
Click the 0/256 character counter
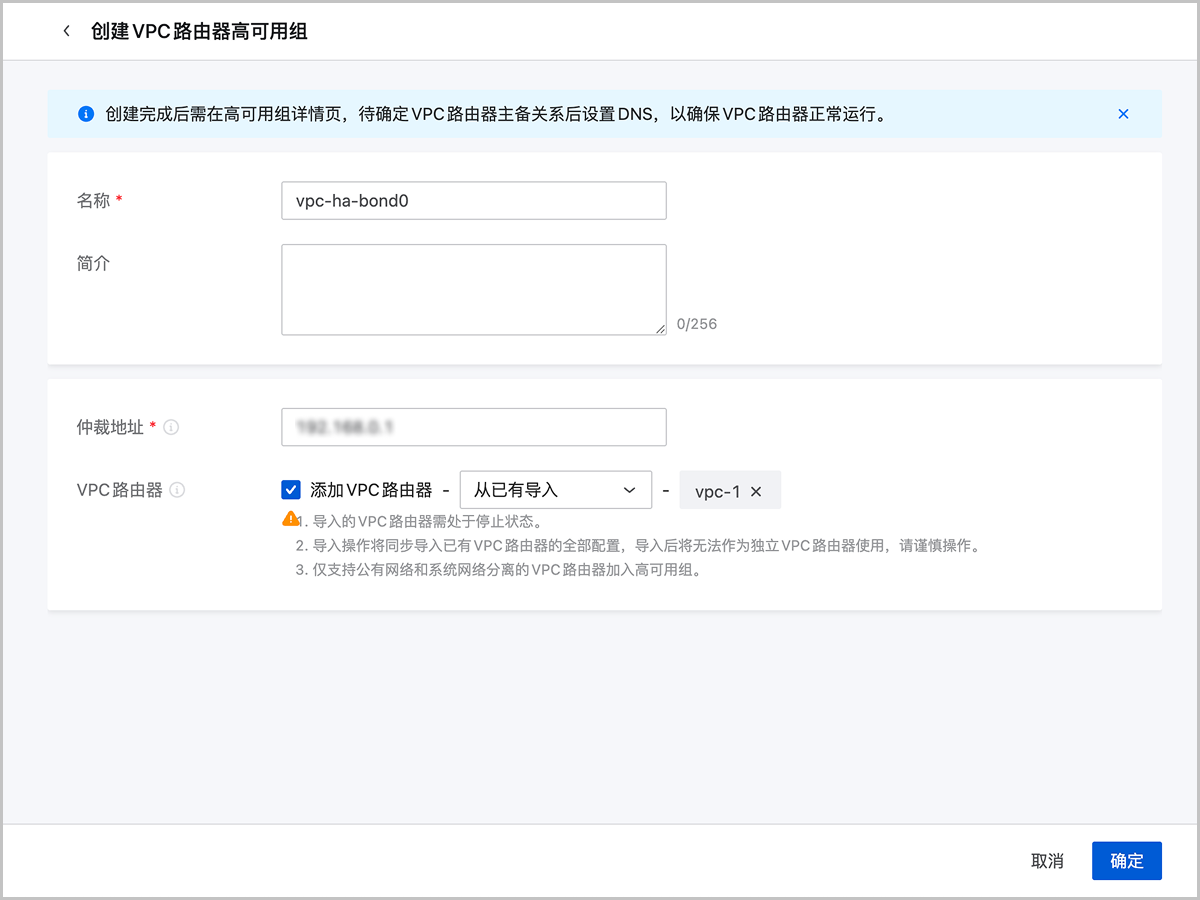pos(697,324)
